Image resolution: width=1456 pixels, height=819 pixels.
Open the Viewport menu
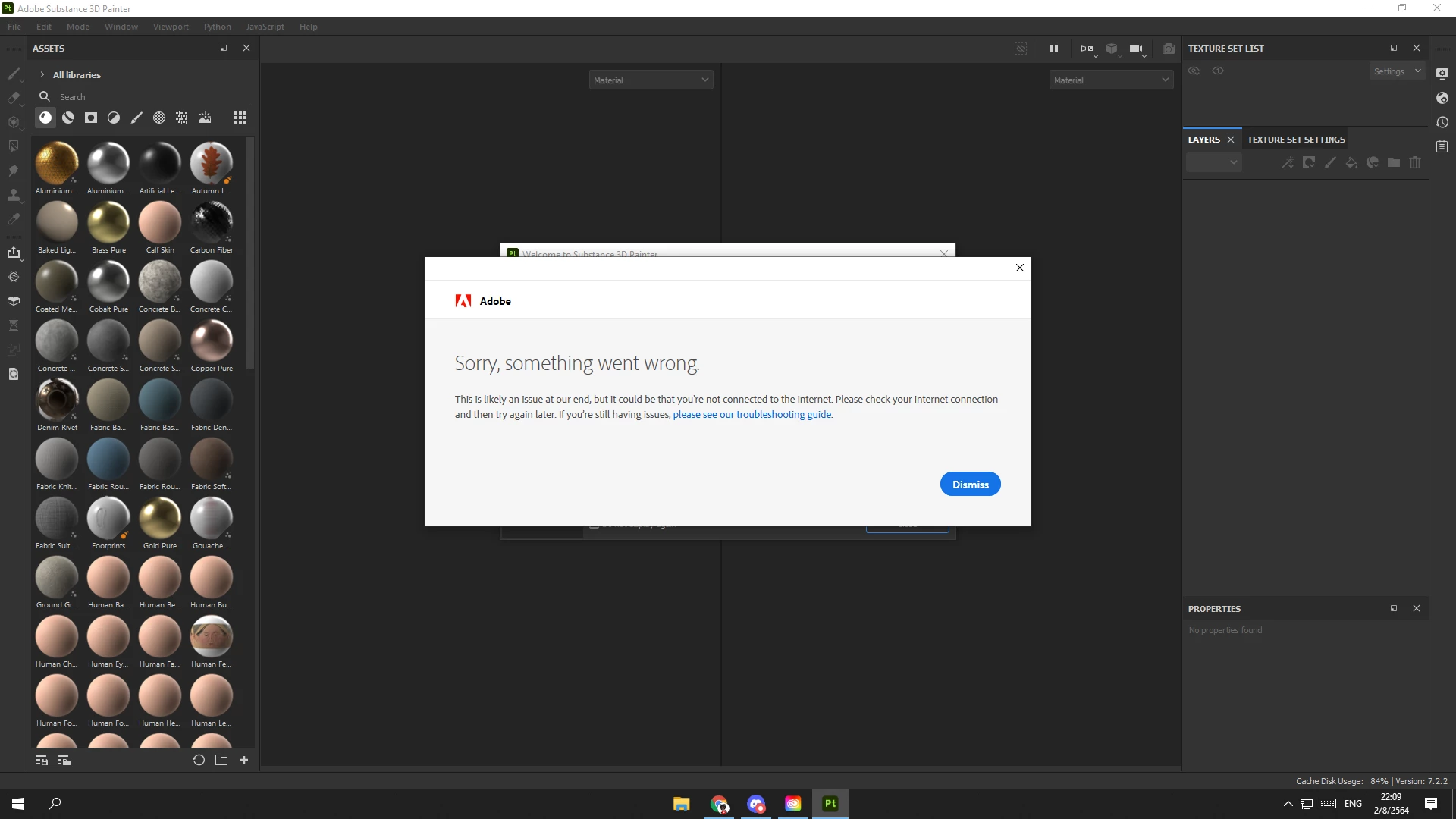[171, 27]
